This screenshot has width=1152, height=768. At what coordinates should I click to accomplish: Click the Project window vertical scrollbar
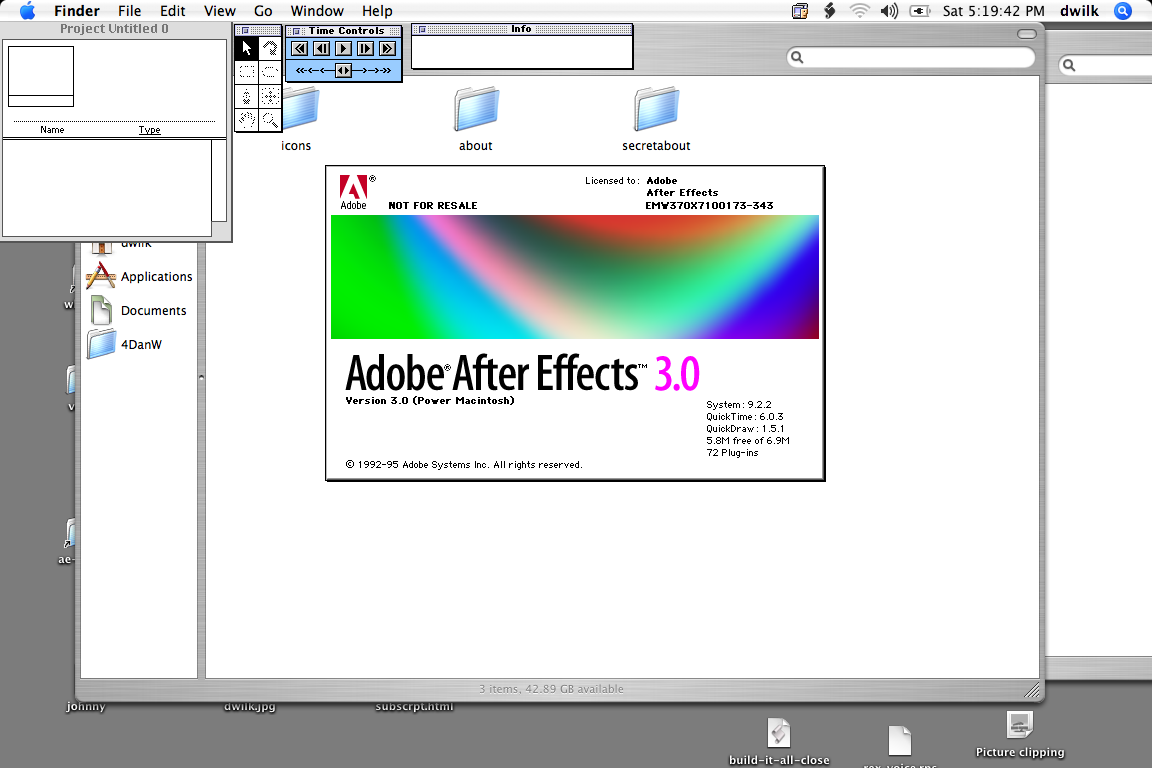219,180
